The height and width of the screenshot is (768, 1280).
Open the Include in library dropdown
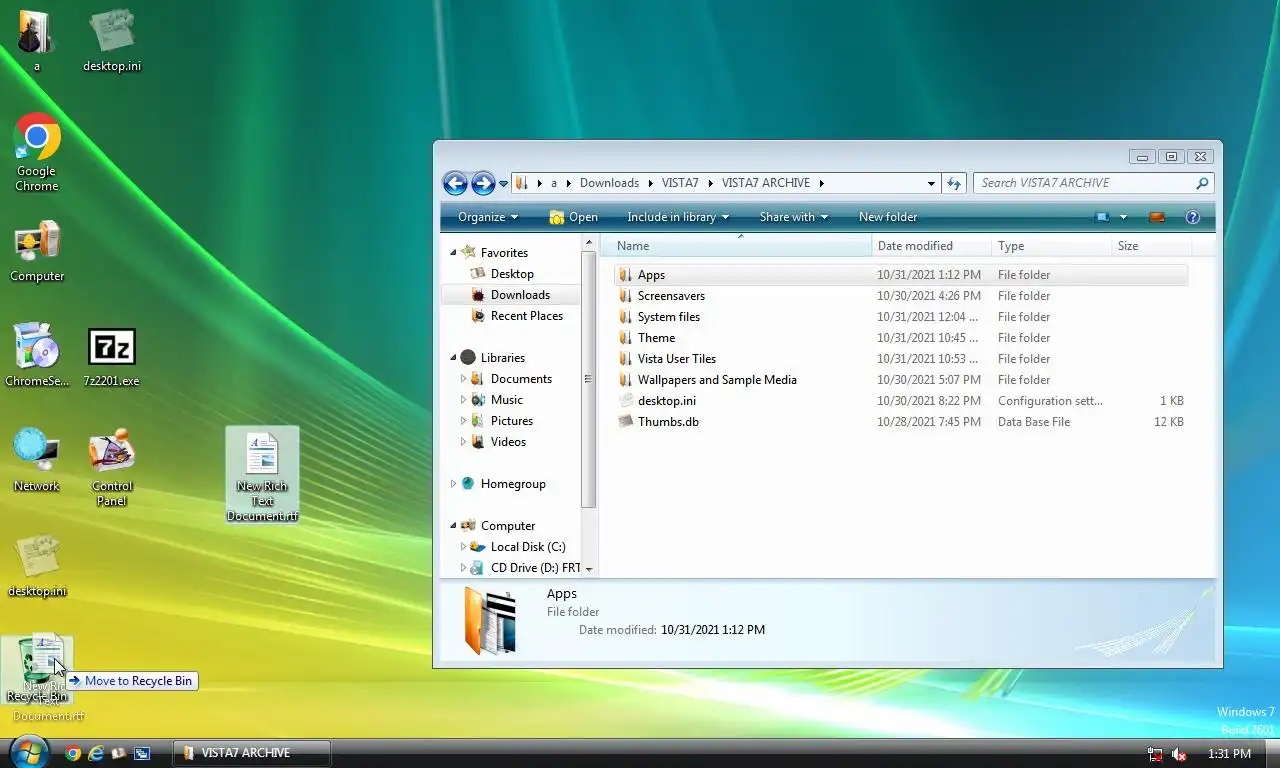pyautogui.click(x=678, y=217)
